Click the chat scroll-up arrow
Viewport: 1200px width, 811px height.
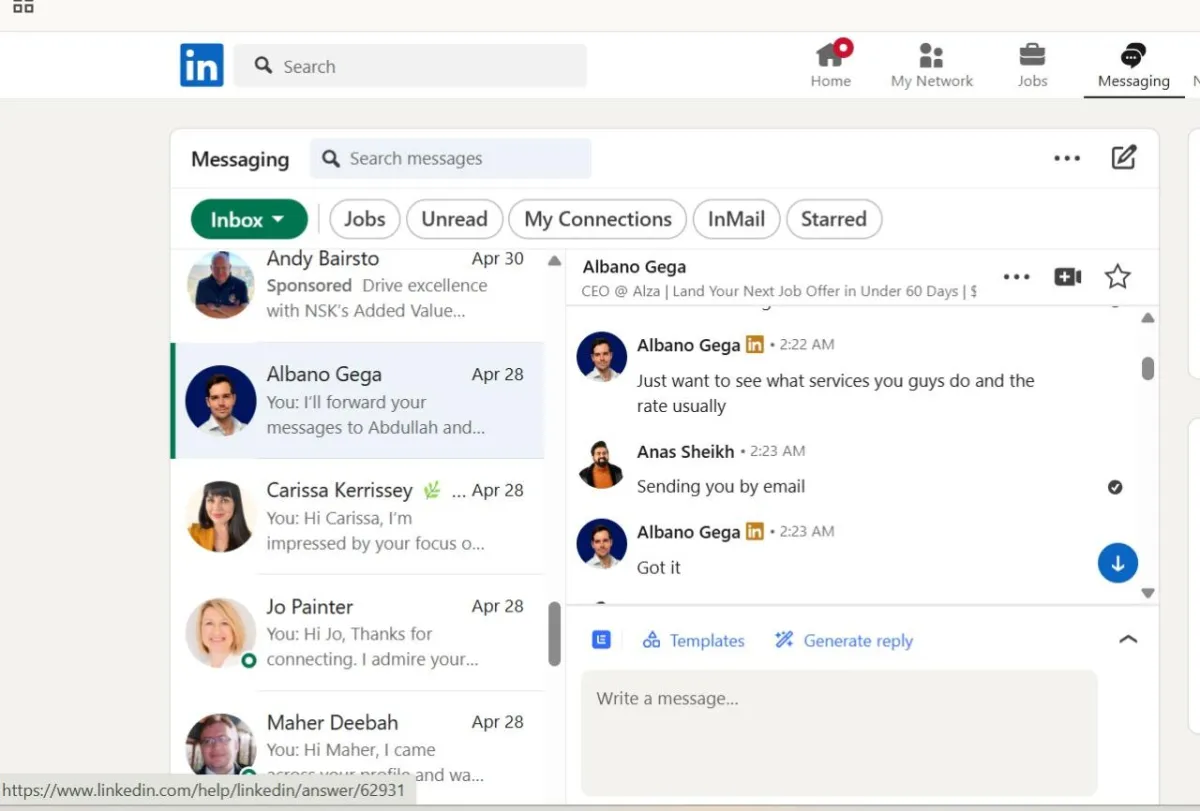[x=1148, y=318]
